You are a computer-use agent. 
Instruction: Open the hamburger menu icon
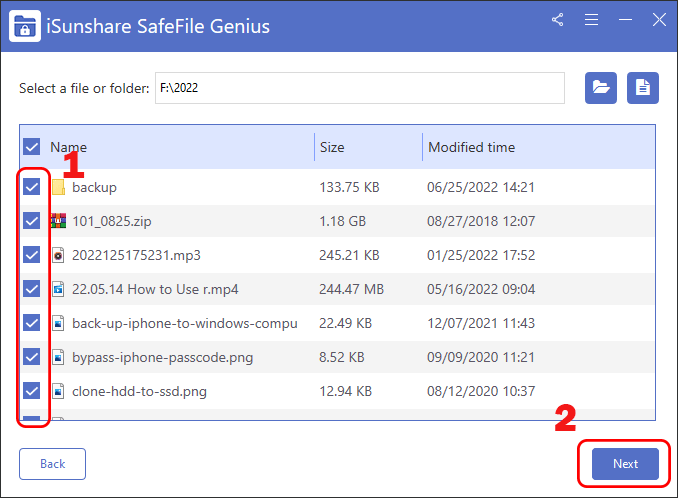[591, 19]
